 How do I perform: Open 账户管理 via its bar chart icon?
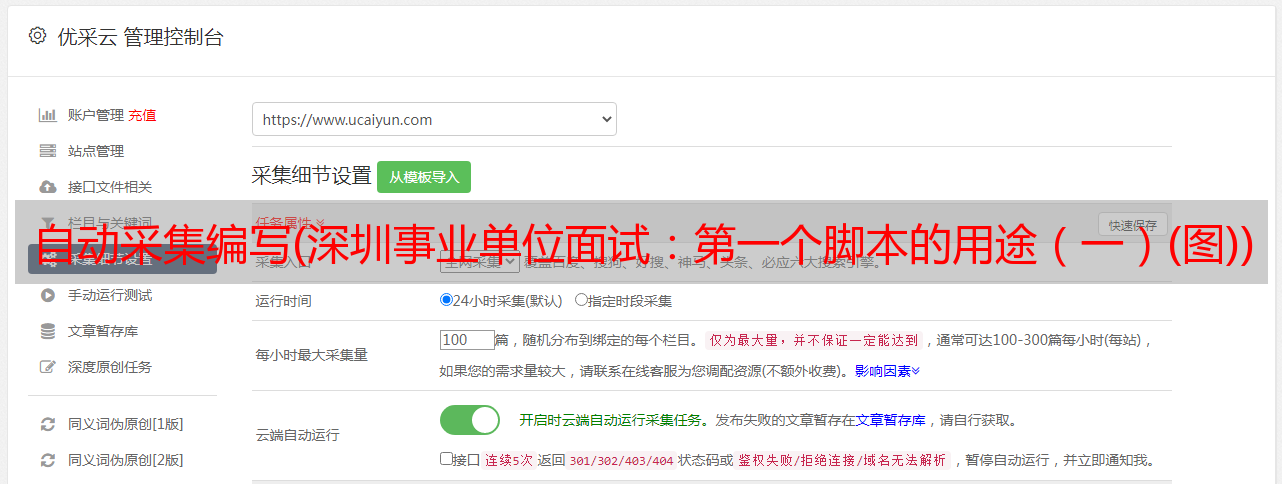tap(47, 115)
